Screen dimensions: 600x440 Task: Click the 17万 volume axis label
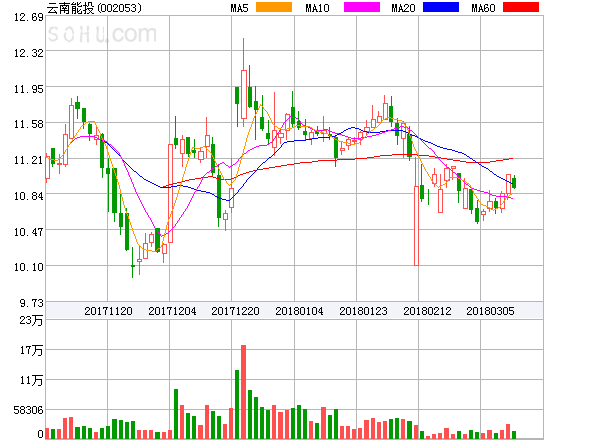click(x=31, y=350)
